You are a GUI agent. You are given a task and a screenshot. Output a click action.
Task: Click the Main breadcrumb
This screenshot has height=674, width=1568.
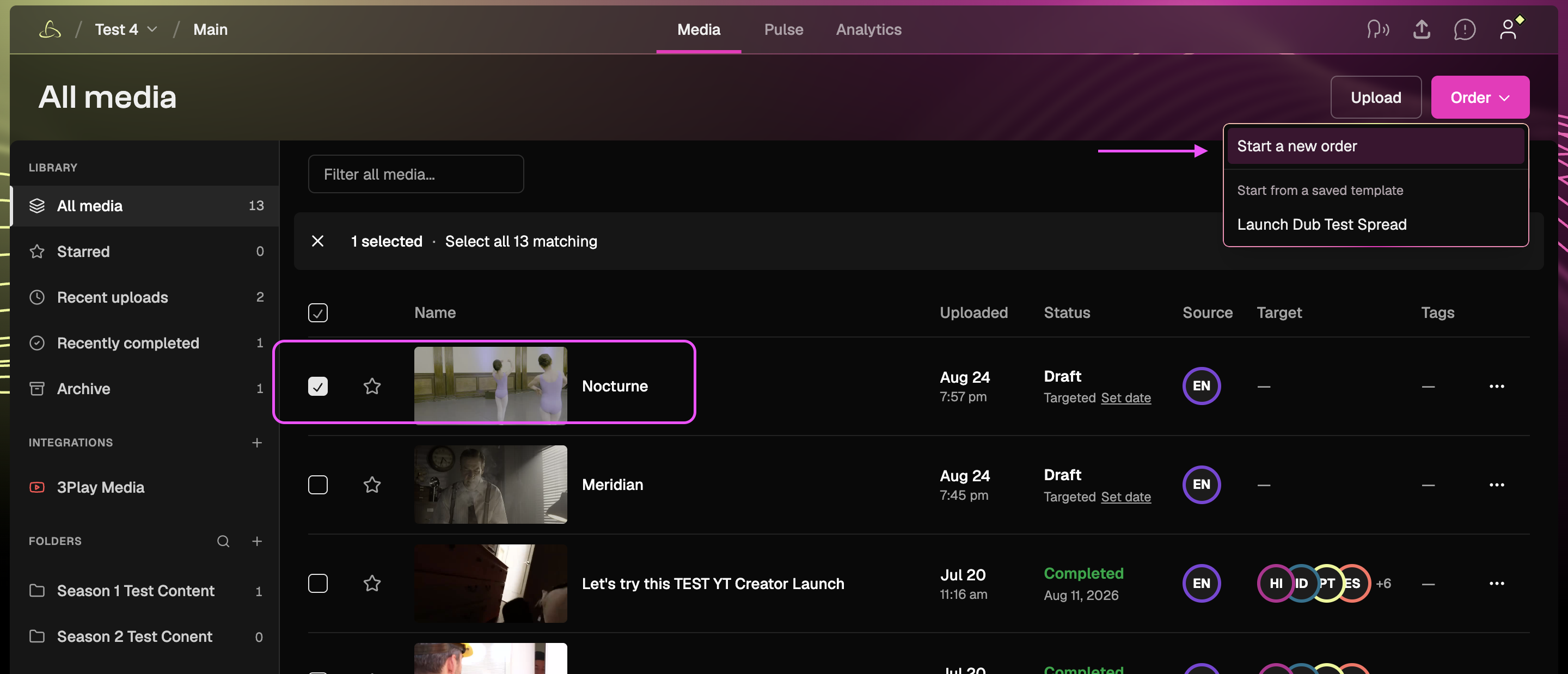pos(210,29)
